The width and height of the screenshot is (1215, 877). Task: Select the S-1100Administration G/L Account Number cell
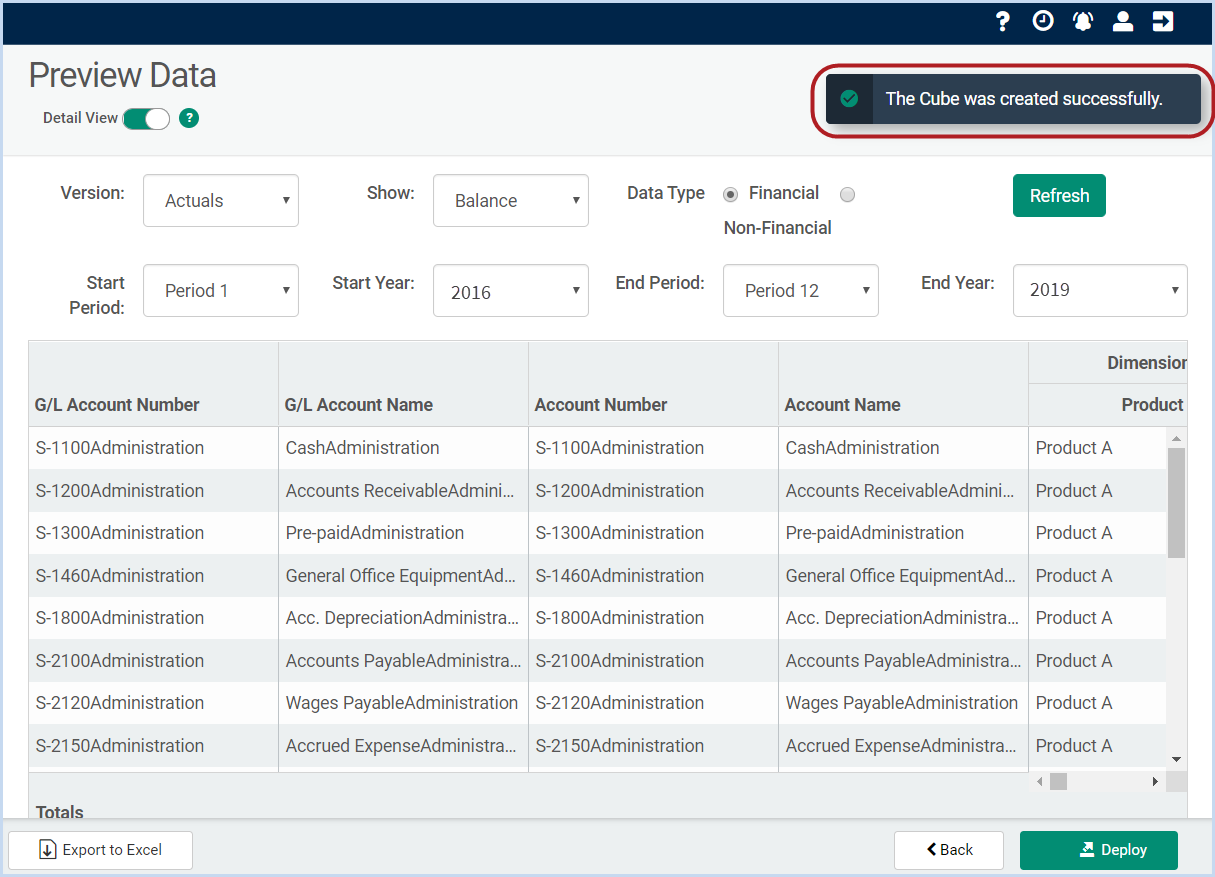click(x=153, y=448)
